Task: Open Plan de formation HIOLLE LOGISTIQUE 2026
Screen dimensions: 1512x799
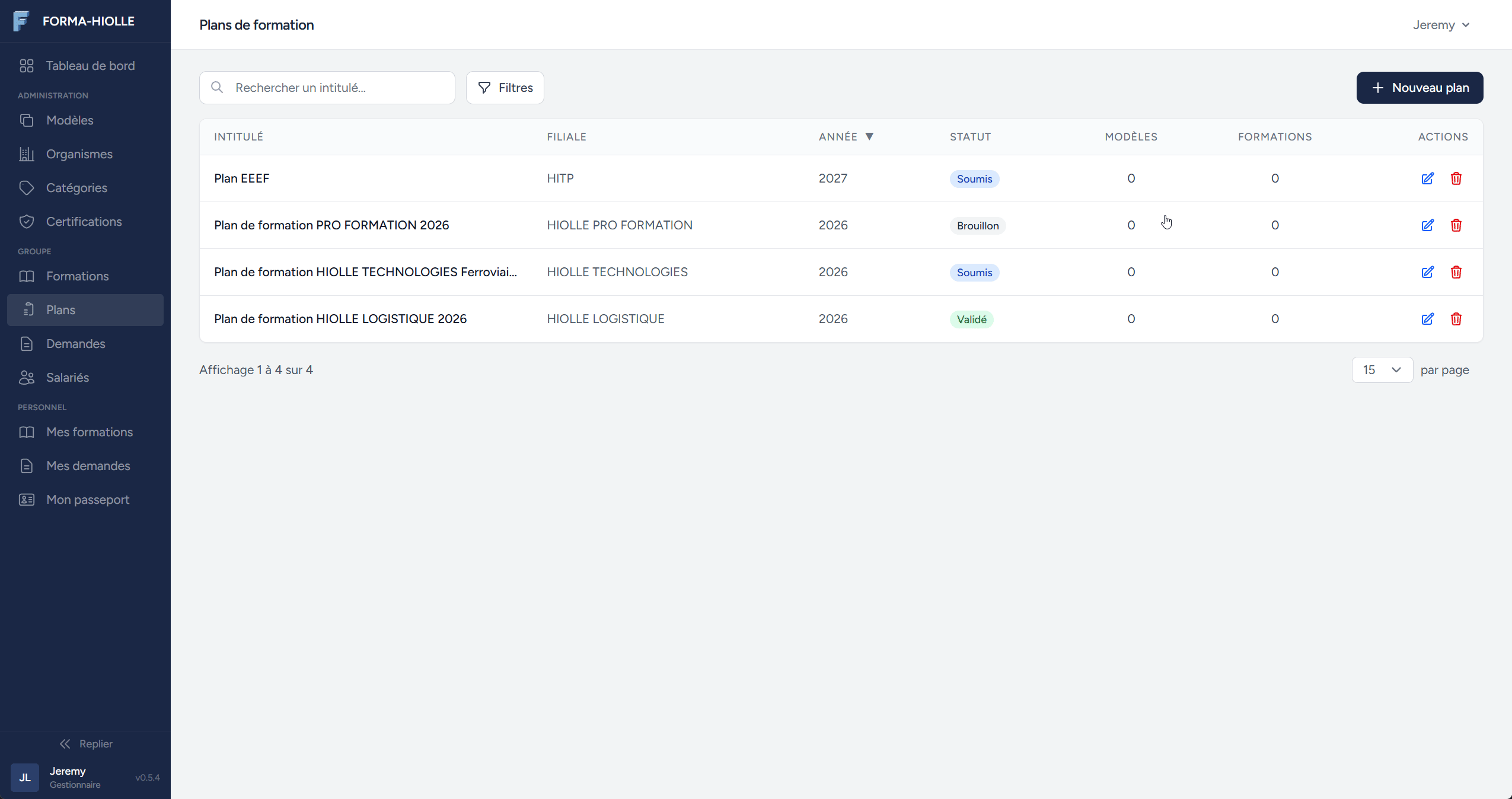Action: (x=340, y=319)
